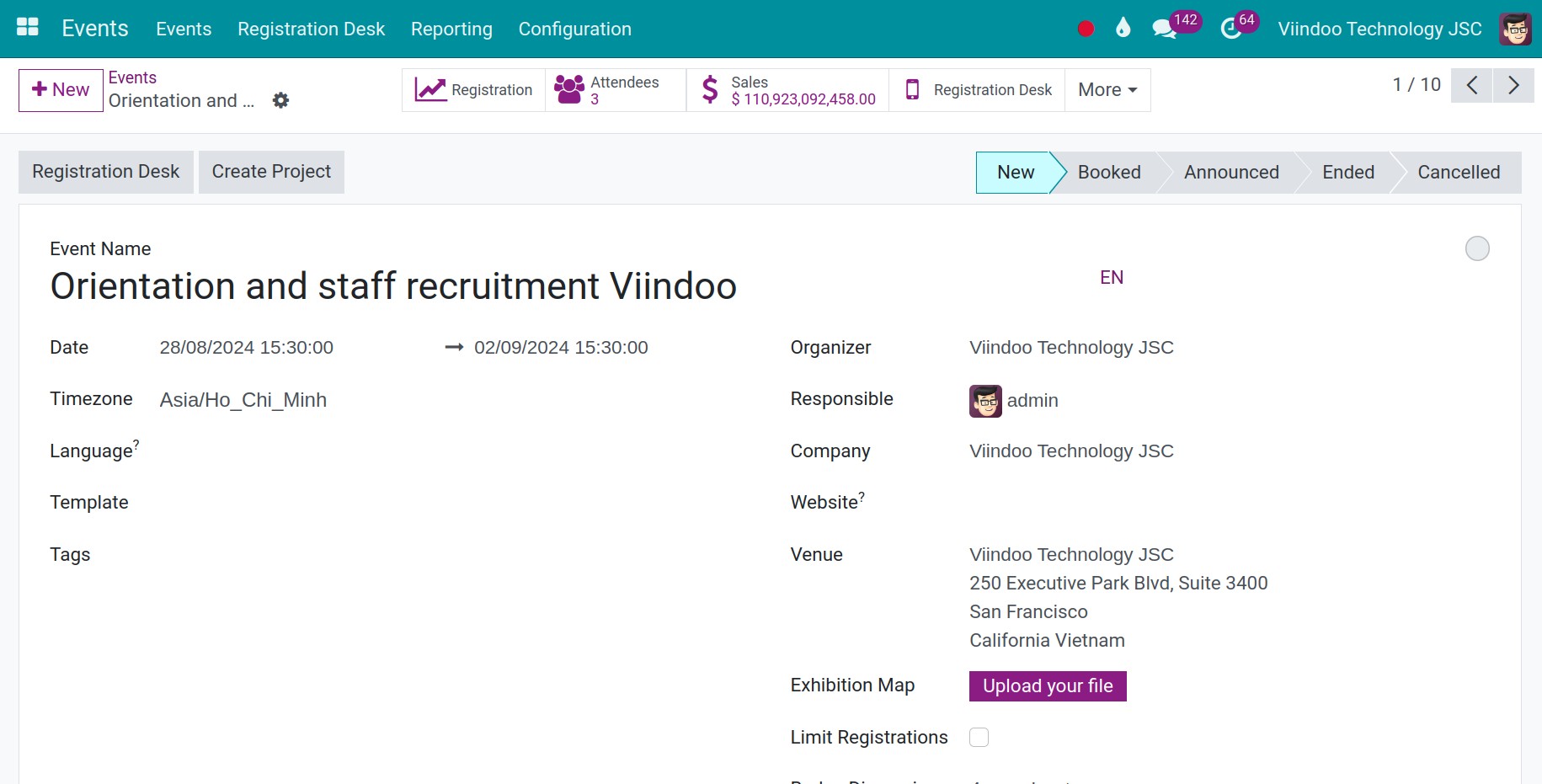Open Registration statistics chart button
This screenshot has height=784, width=1542.
click(473, 90)
